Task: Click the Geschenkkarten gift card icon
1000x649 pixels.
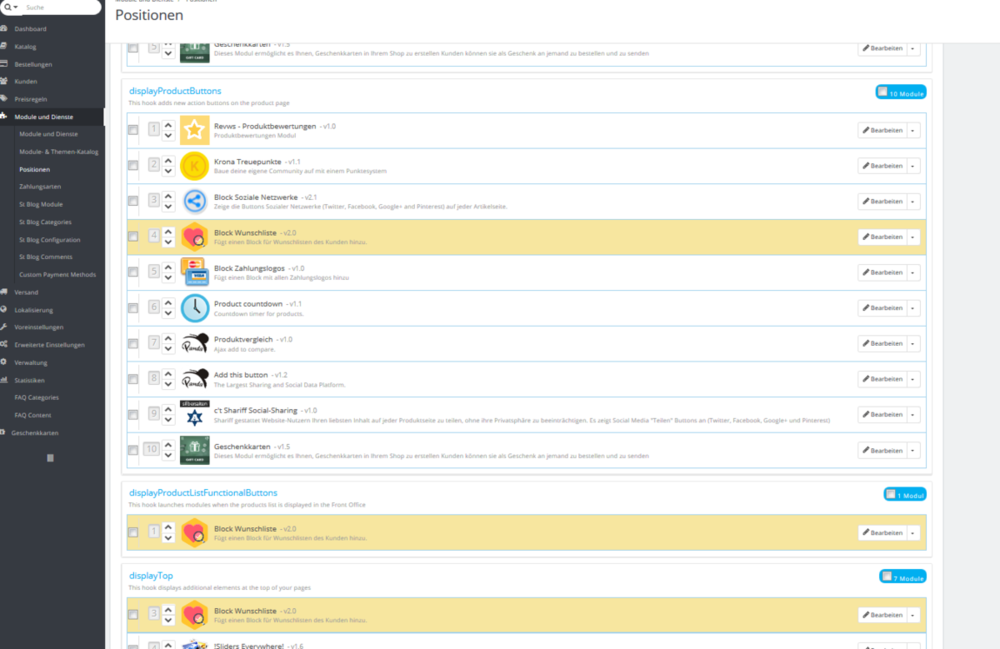Action: pyautogui.click(x=194, y=450)
